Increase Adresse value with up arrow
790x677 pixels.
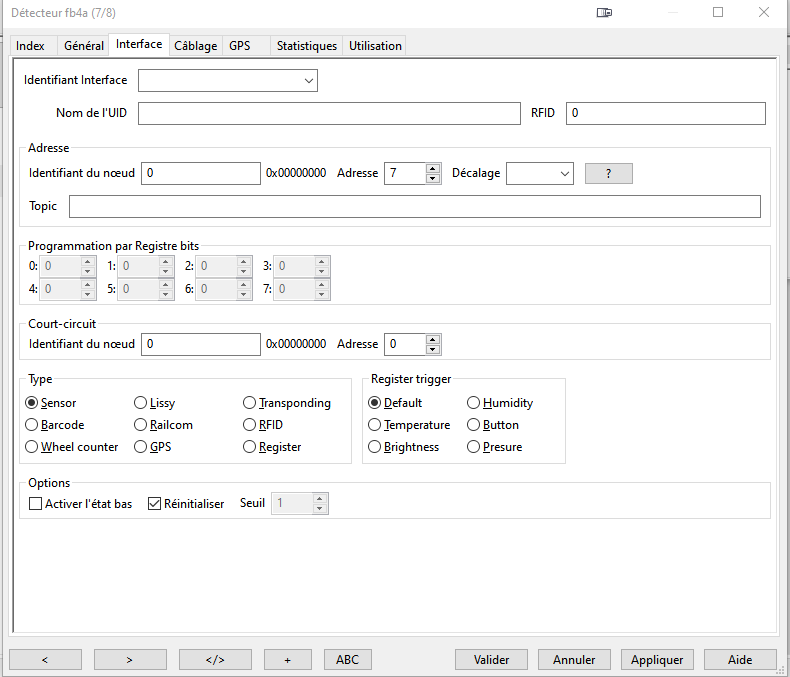pyautogui.click(x=433, y=168)
